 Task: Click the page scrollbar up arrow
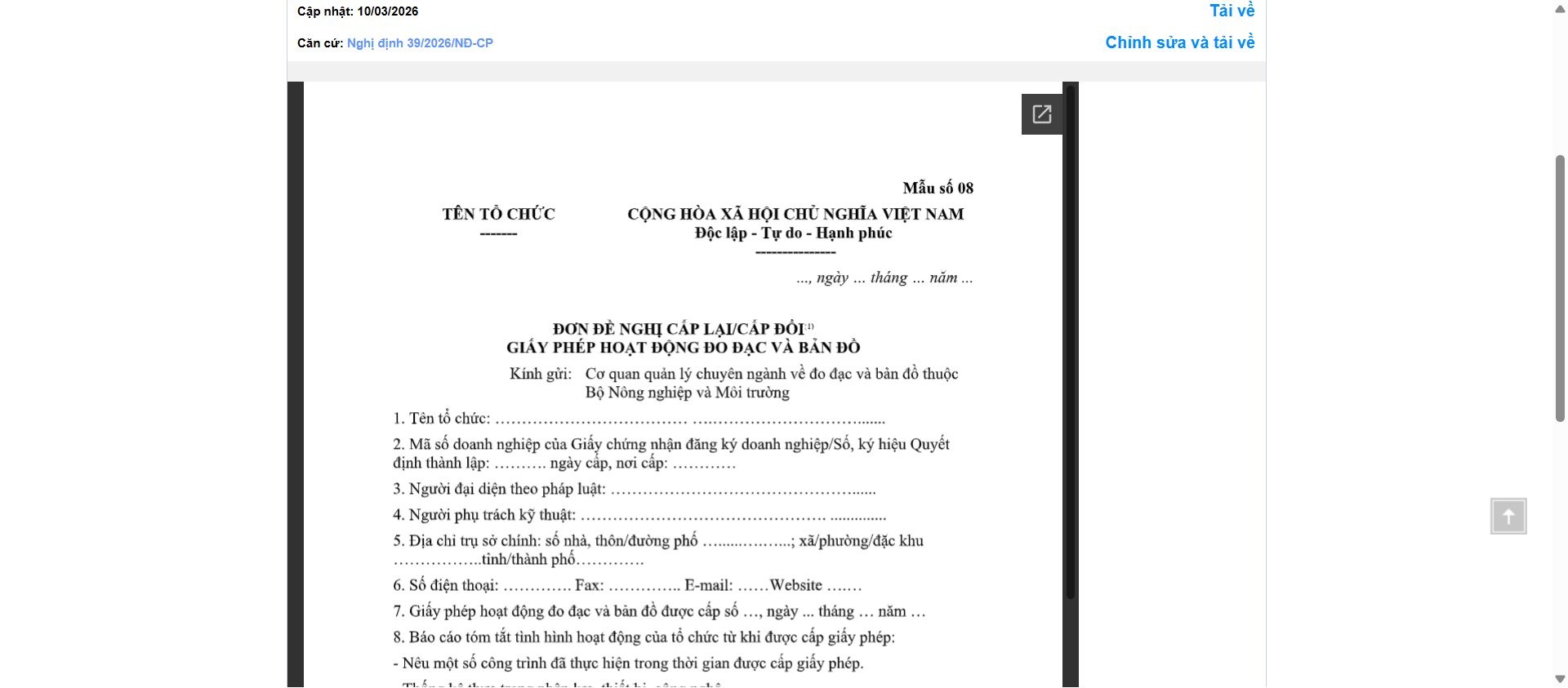pos(1560,7)
